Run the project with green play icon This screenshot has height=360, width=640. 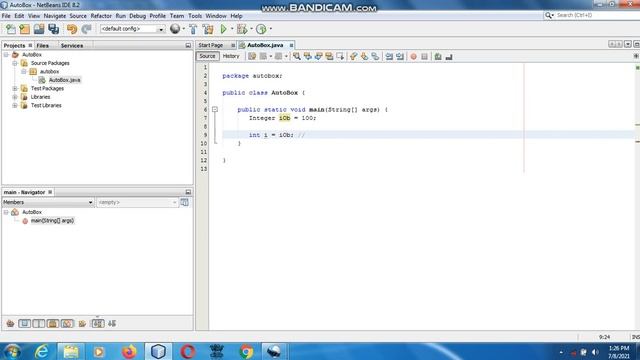[224, 29]
